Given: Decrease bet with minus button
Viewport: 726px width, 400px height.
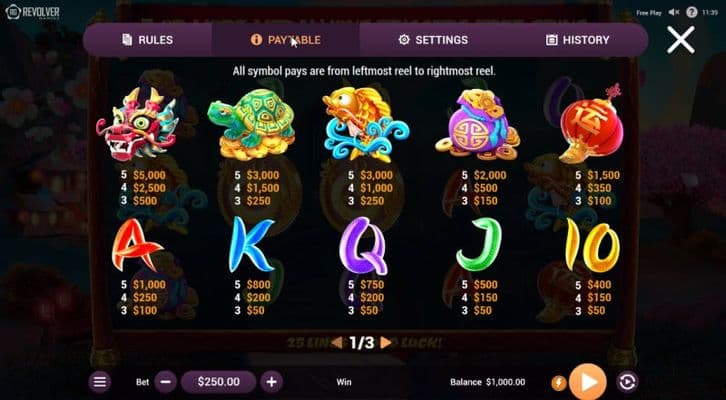Looking at the screenshot, I should click(x=165, y=382).
